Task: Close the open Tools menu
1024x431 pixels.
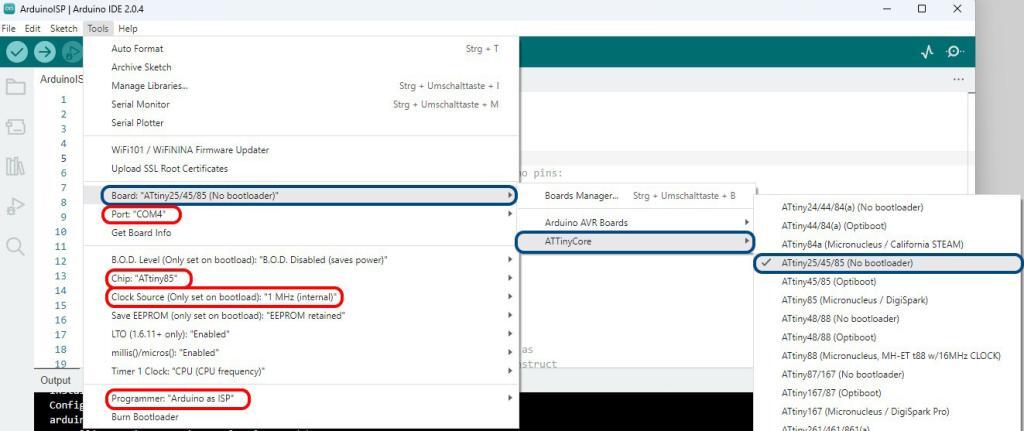Action: pos(98,29)
